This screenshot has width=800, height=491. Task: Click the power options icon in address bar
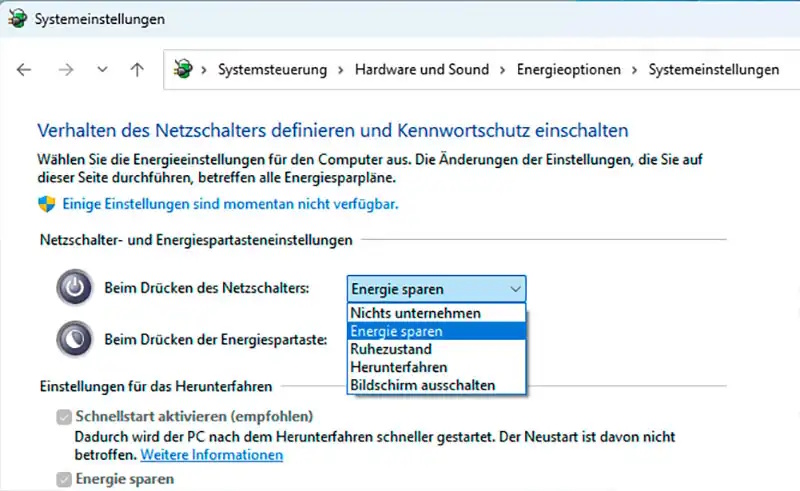[183, 69]
